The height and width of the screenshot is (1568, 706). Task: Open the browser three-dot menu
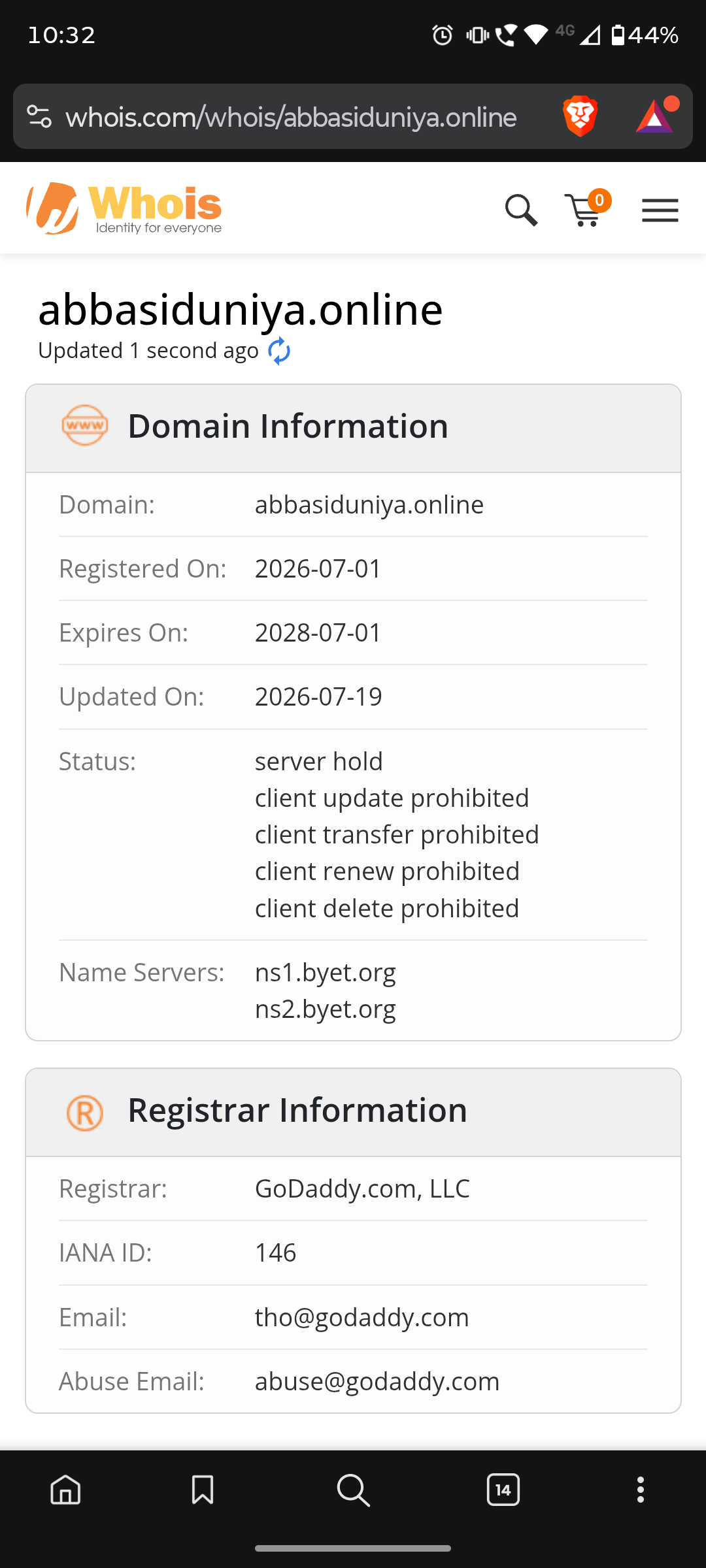641,1490
